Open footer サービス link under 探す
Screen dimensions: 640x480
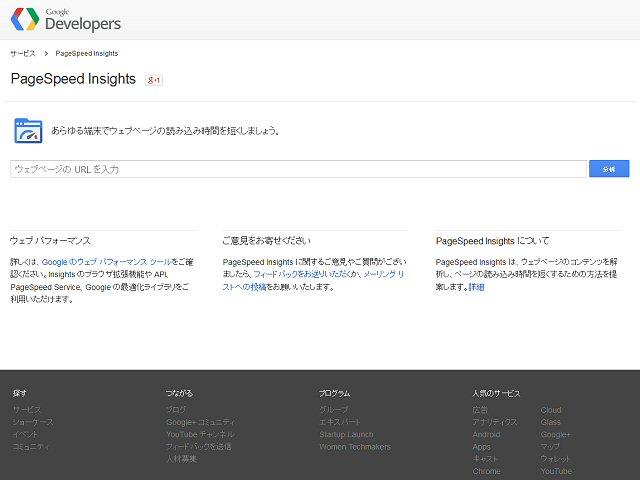pyautogui.click(x=27, y=409)
